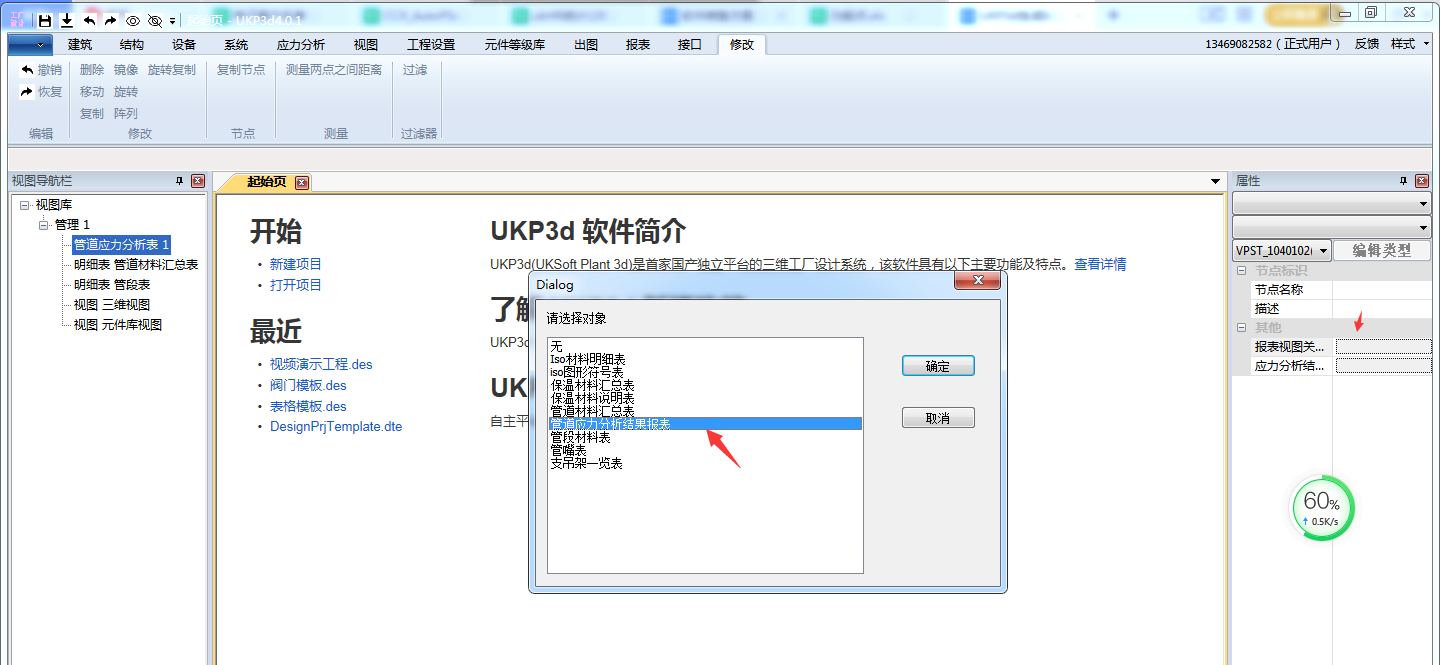Click the show (eye) icon in title bar
Viewport: 1440px width, 665px height.
133,20
